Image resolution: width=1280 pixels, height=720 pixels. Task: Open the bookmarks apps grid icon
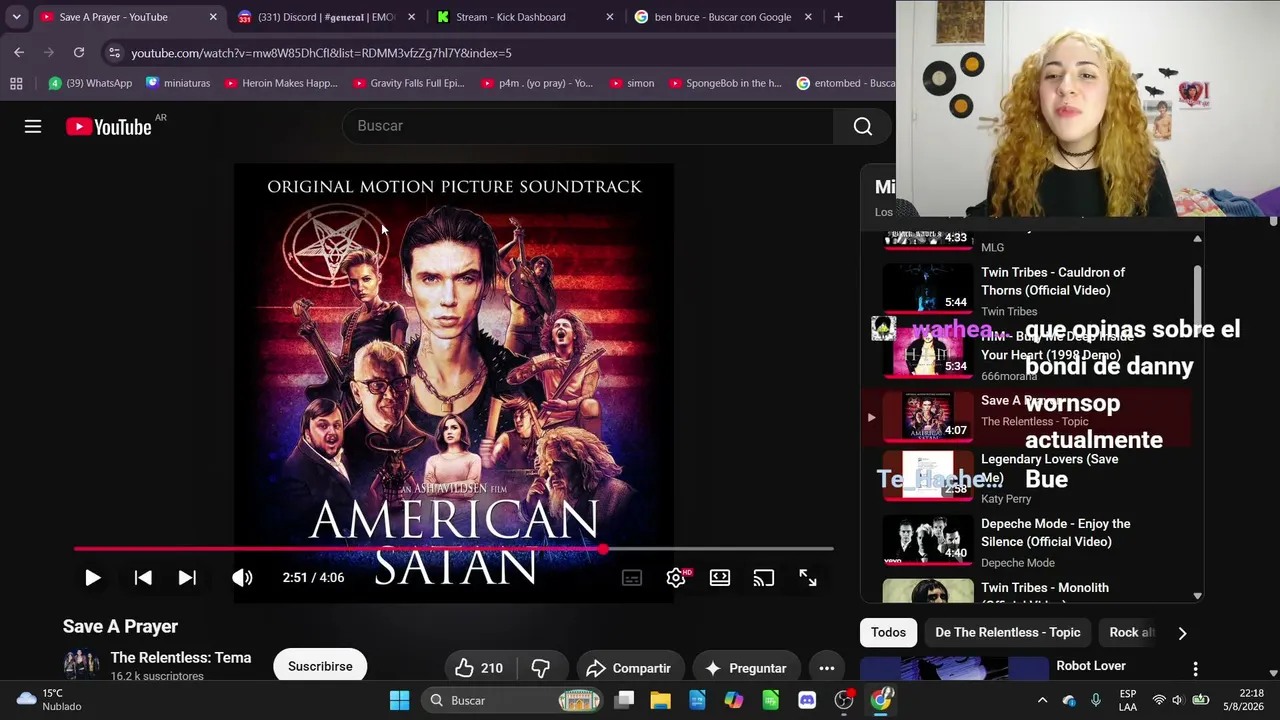[x=16, y=83]
